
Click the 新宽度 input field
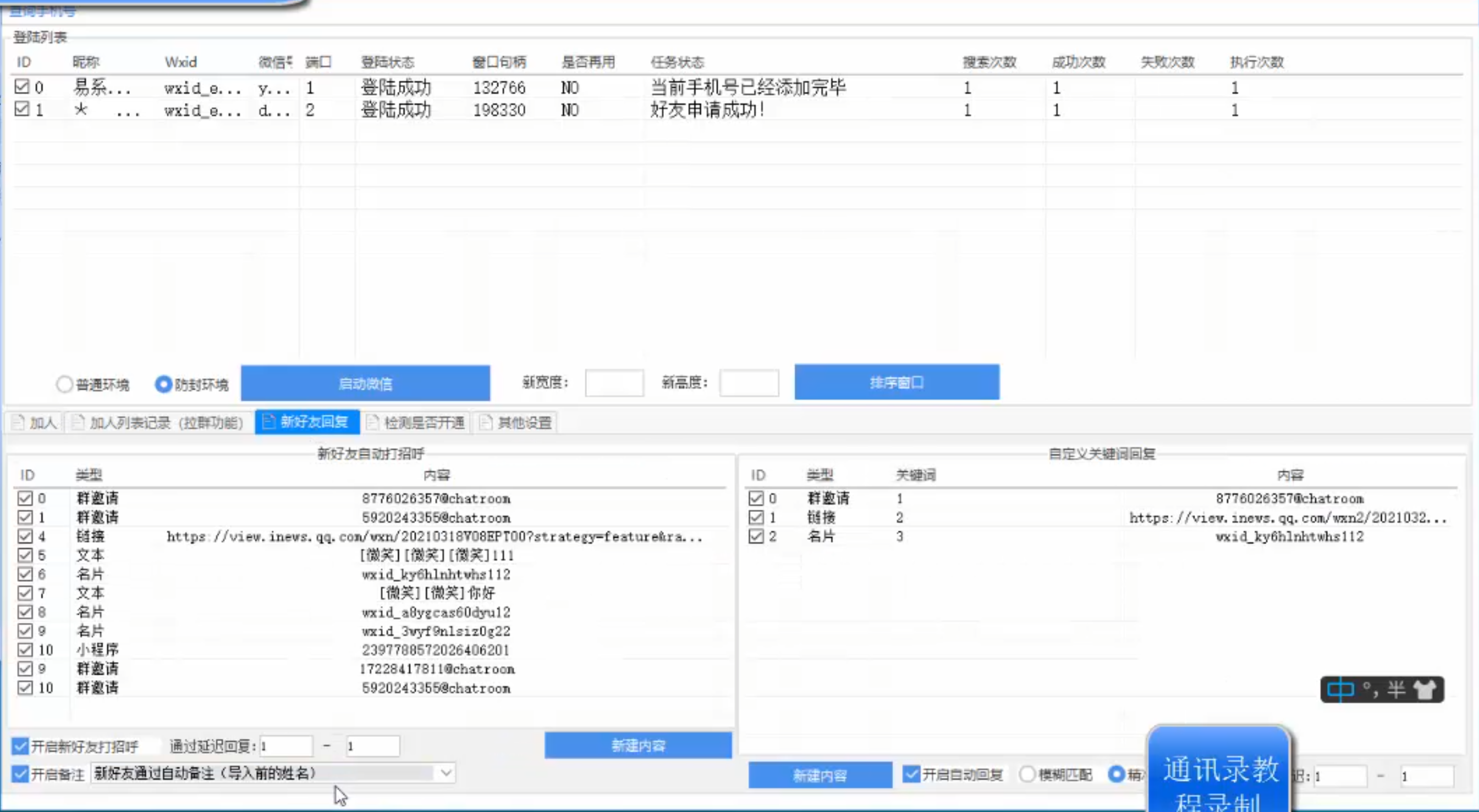(614, 383)
